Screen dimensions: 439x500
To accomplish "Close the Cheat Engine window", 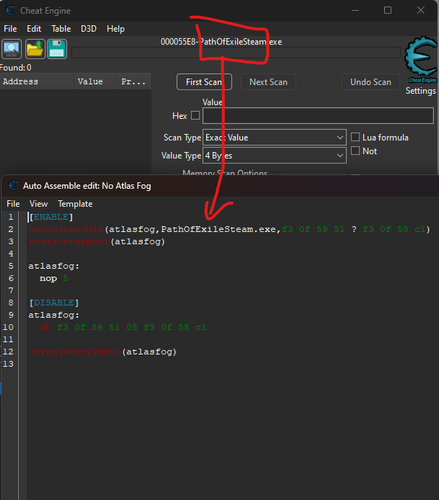I will pos(421,10).
